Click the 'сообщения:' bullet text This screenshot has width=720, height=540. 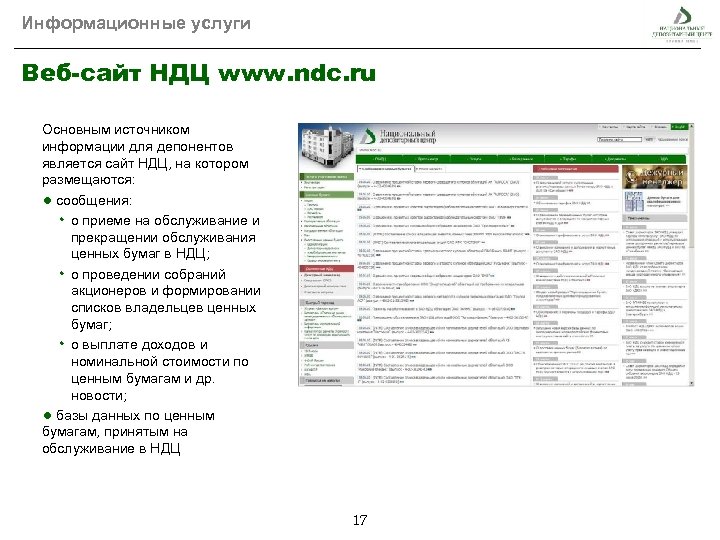(x=94, y=201)
